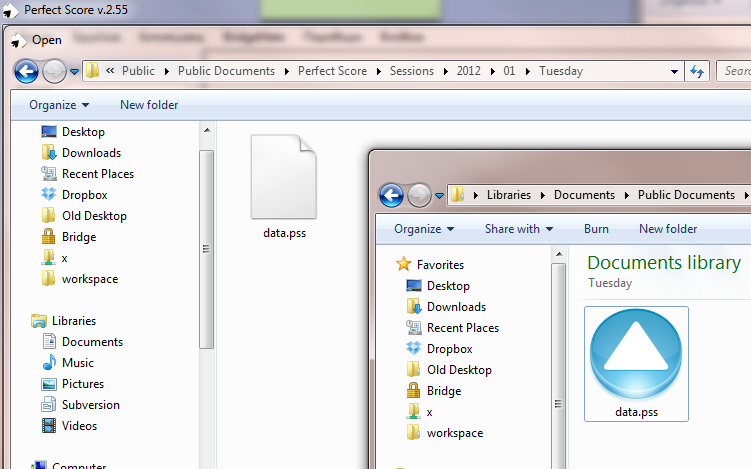The width and height of the screenshot is (751, 469).
Task: Select 01 in breadcrumb path
Action: (509, 71)
